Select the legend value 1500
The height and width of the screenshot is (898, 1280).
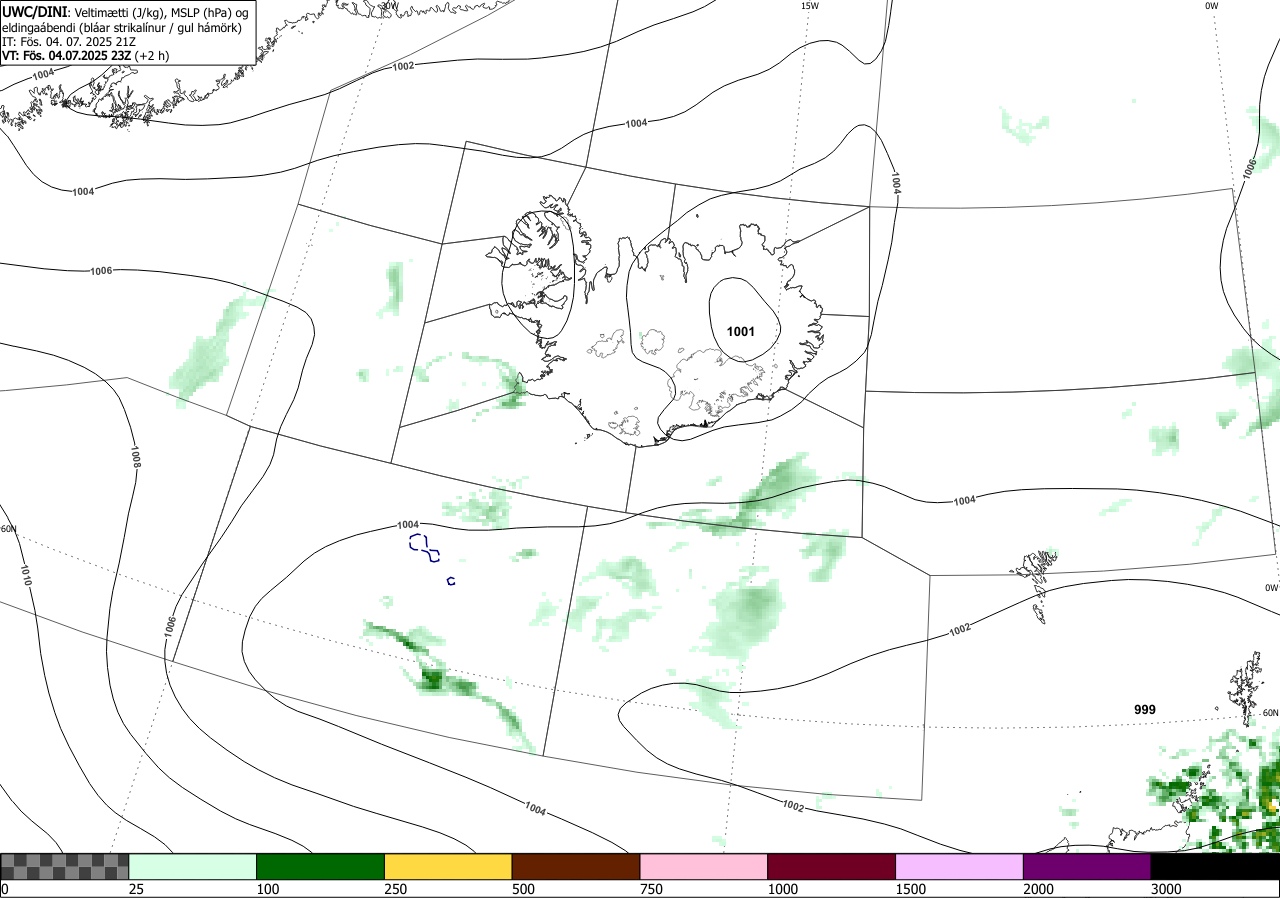pos(911,889)
